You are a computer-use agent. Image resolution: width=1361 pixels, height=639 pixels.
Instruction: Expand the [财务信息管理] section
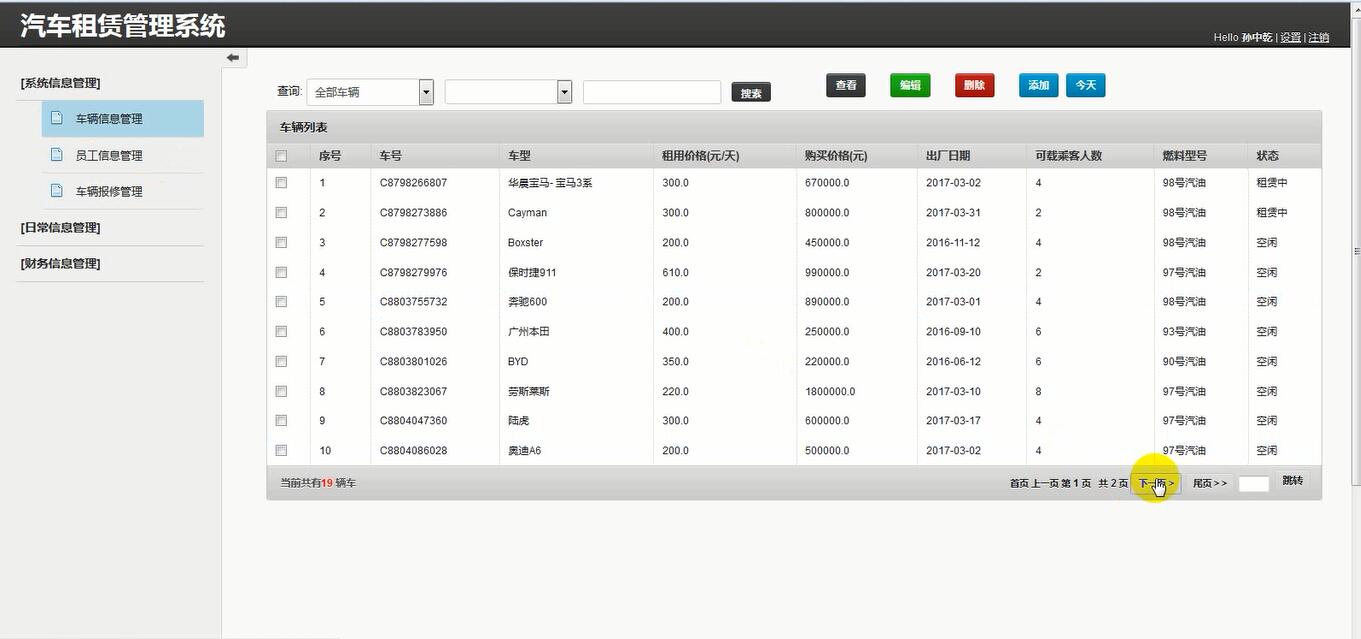60,263
